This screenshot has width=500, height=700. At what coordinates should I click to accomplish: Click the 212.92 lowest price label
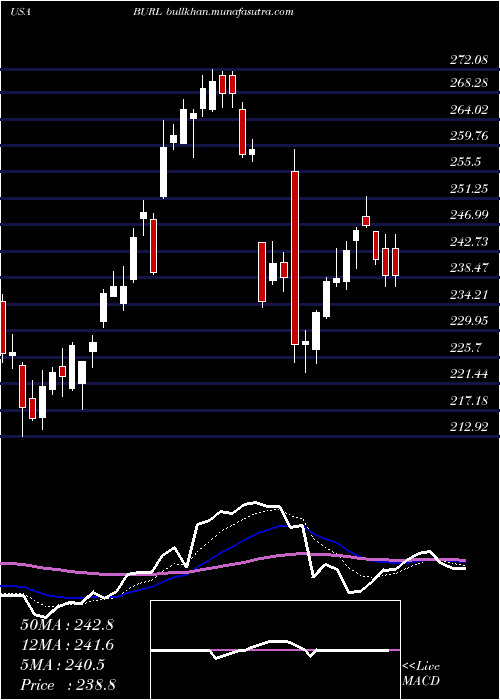pyautogui.click(x=468, y=426)
